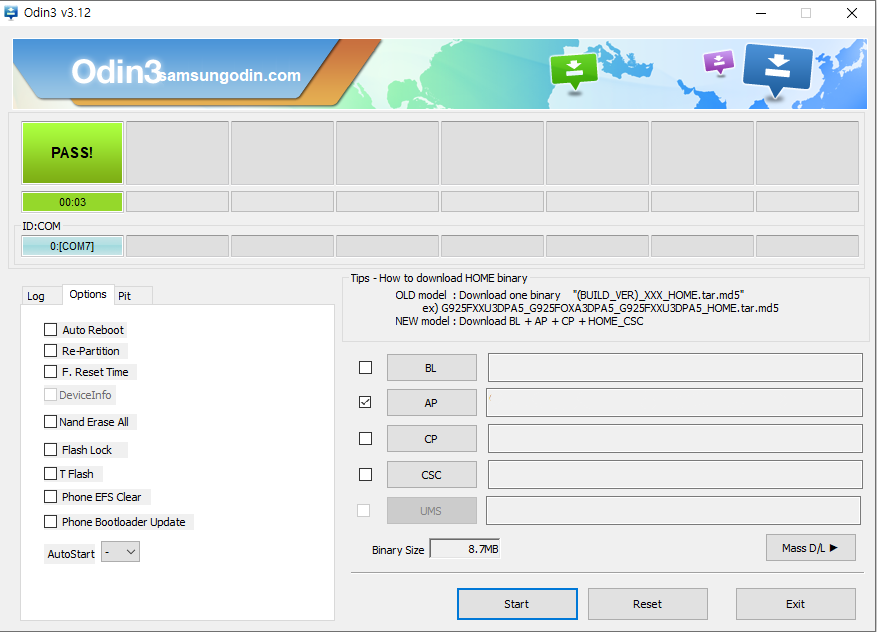
Task: Open Mass D/L mode
Action: pos(810,548)
